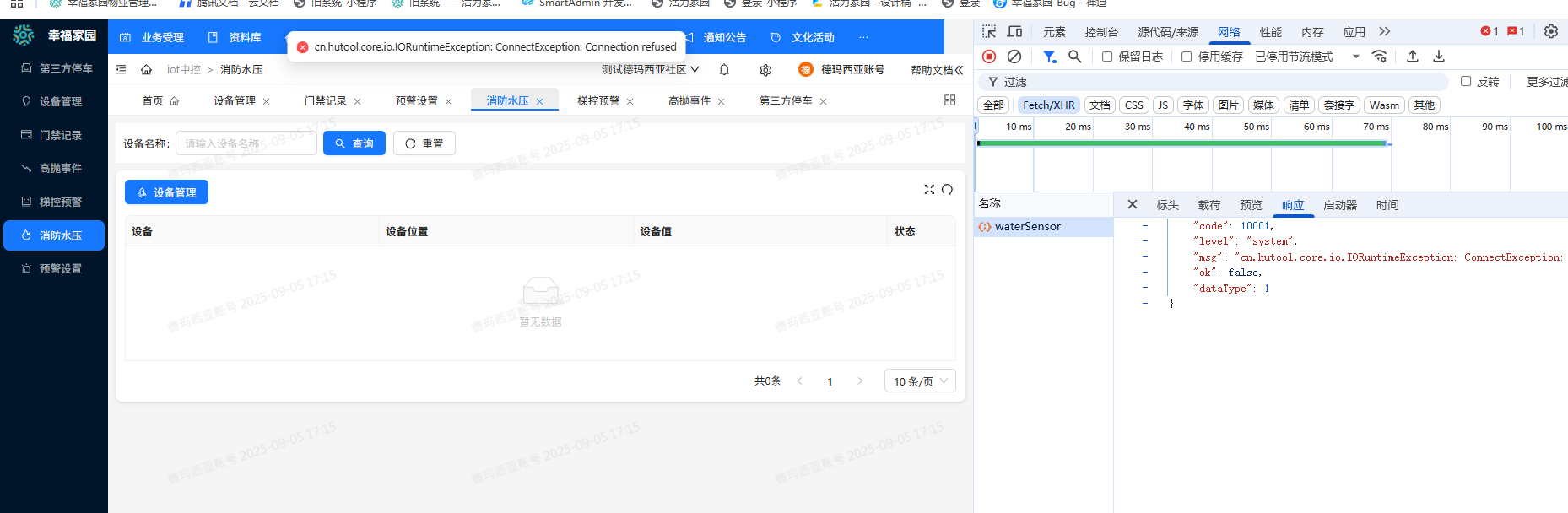Close the 预警设置 tab
This screenshot has width=1568, height=513.
(448, 101)
